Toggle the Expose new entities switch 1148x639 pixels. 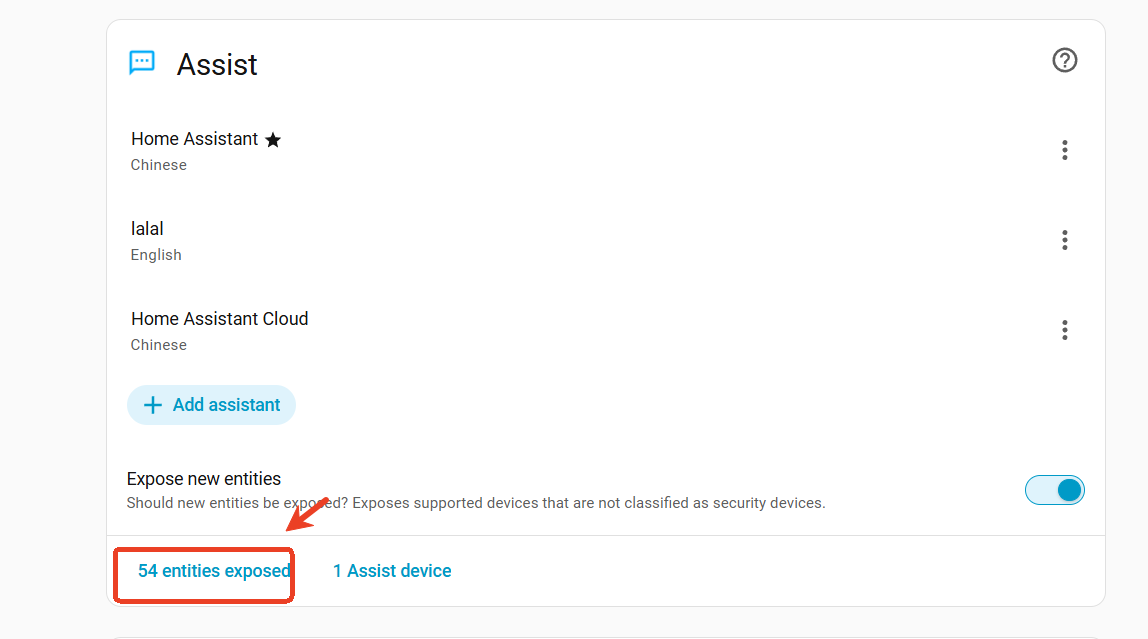(x=1054, y=490)
